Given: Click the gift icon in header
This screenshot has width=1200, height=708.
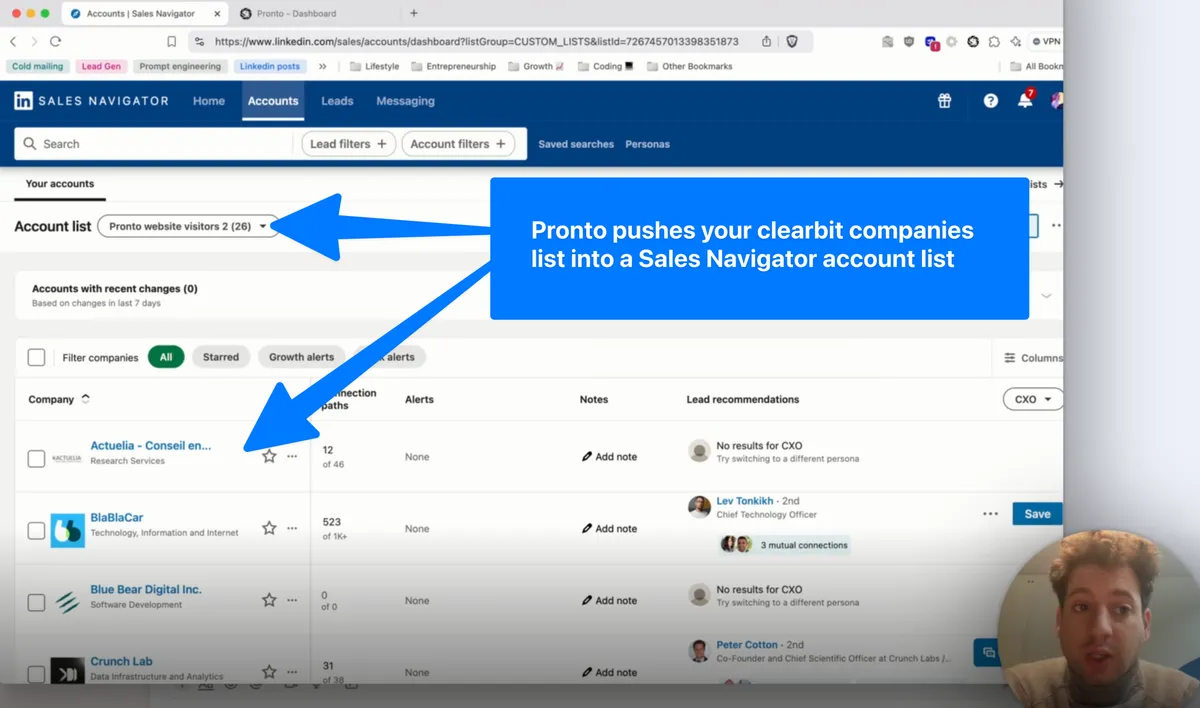Looking at the screenshot, I should click(x=944, y=101).
